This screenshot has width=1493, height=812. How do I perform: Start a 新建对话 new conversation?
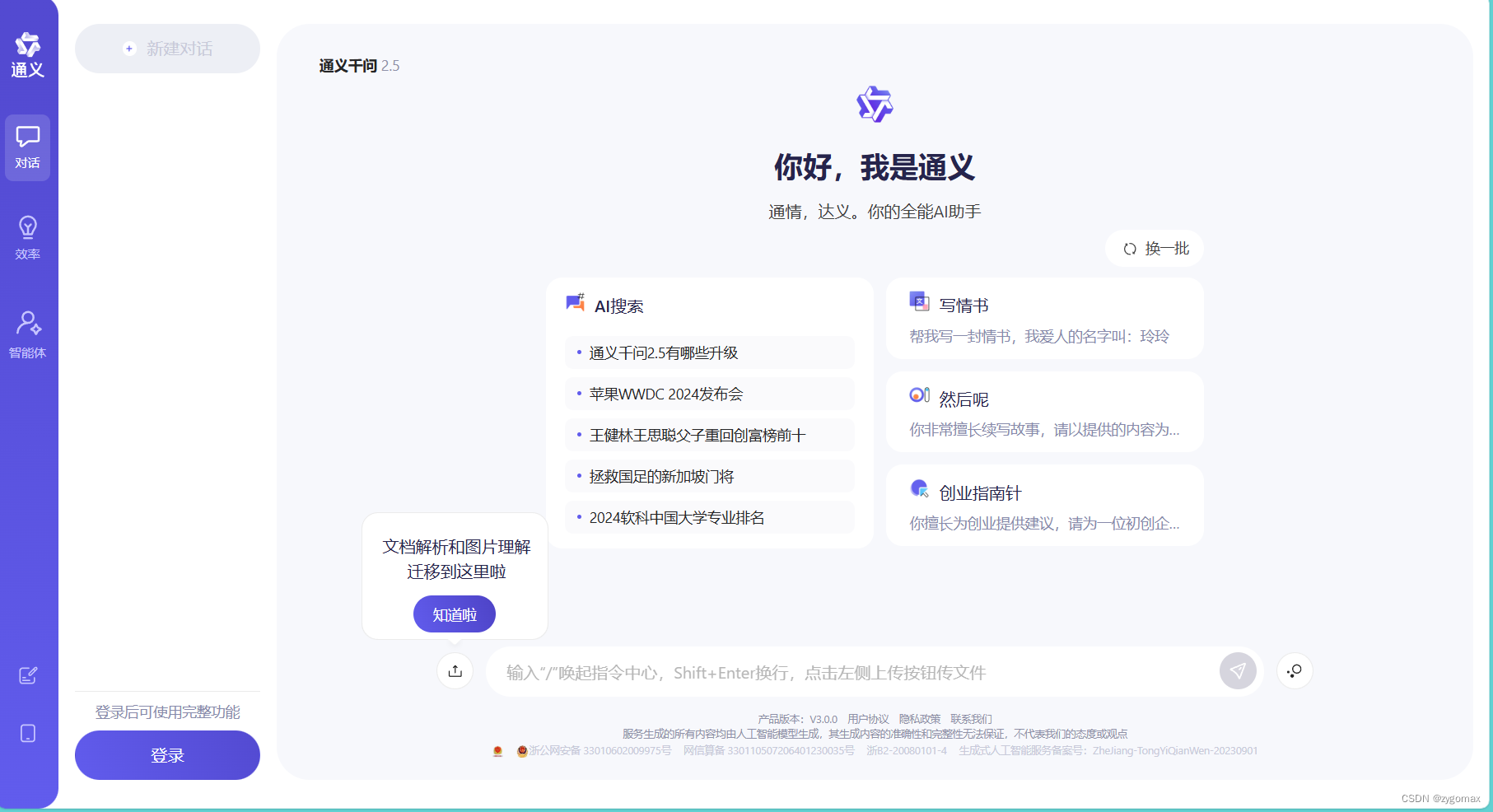pos(167,49)
